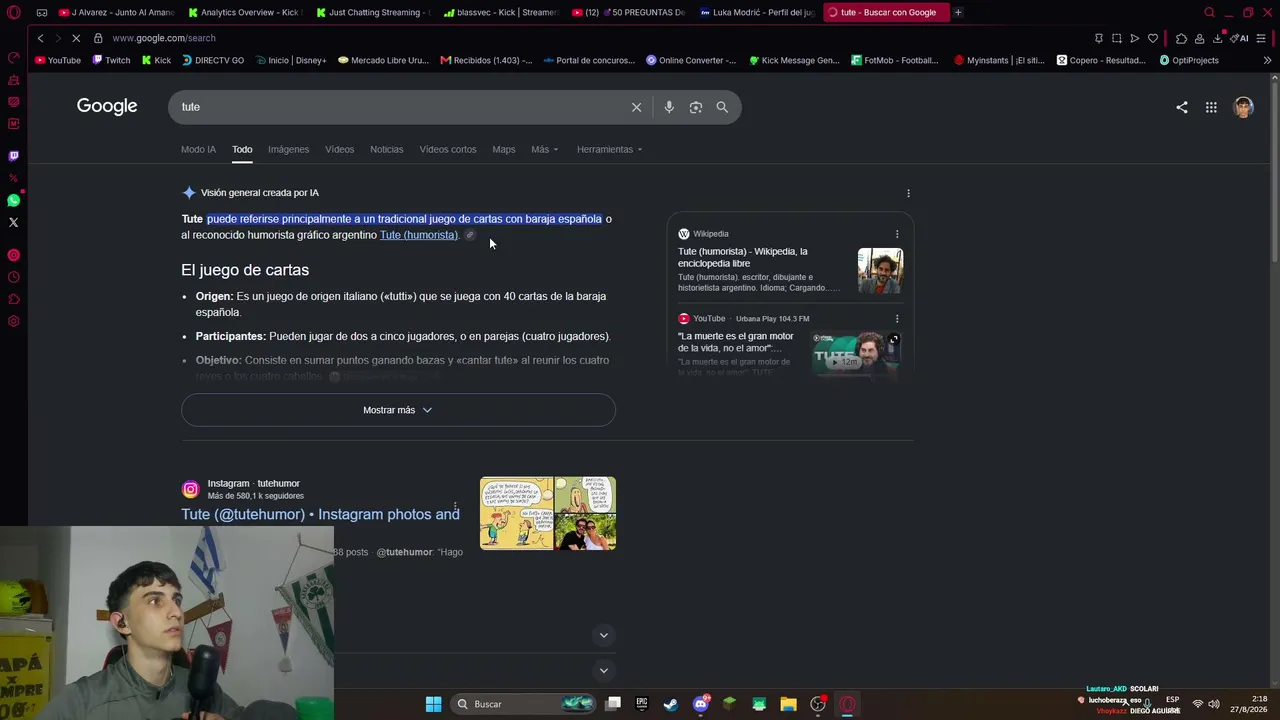Viewport: 1280px width, 720px height.
Task: Switch to the Luka Modrić browser tab
Action: pos(757,12)
